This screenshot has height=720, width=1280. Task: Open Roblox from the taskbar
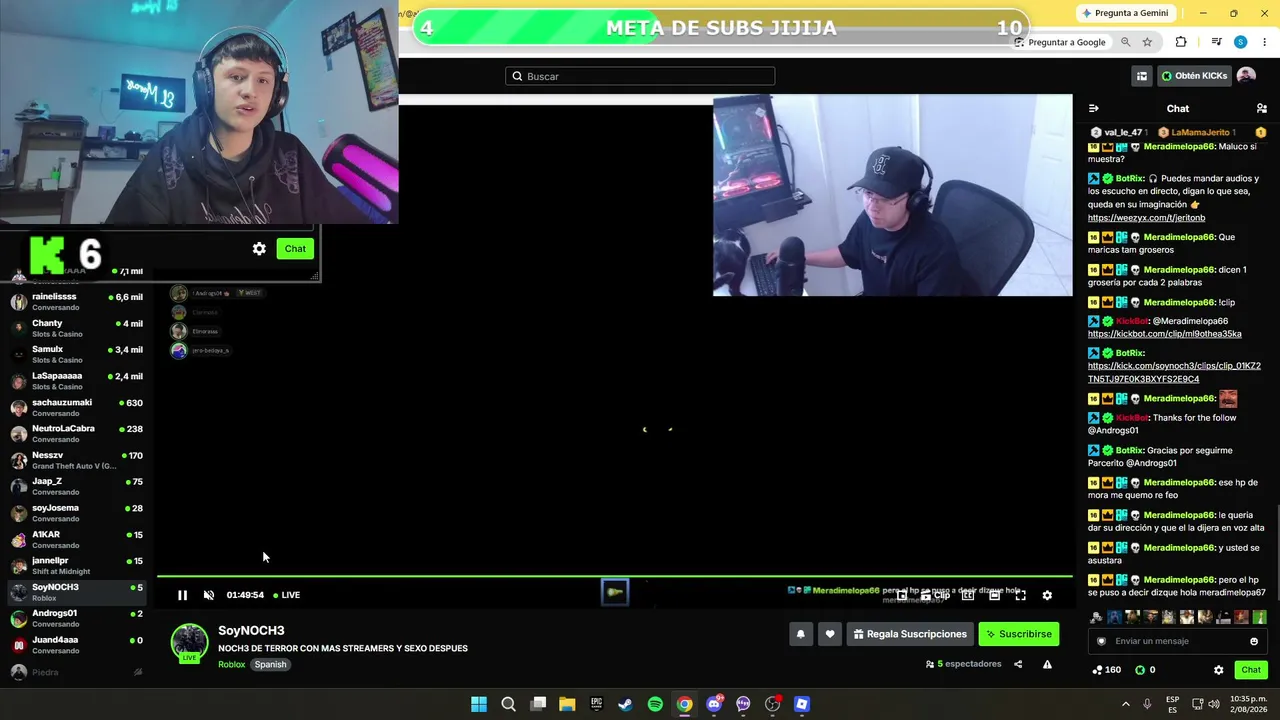(x=801, y=704)
